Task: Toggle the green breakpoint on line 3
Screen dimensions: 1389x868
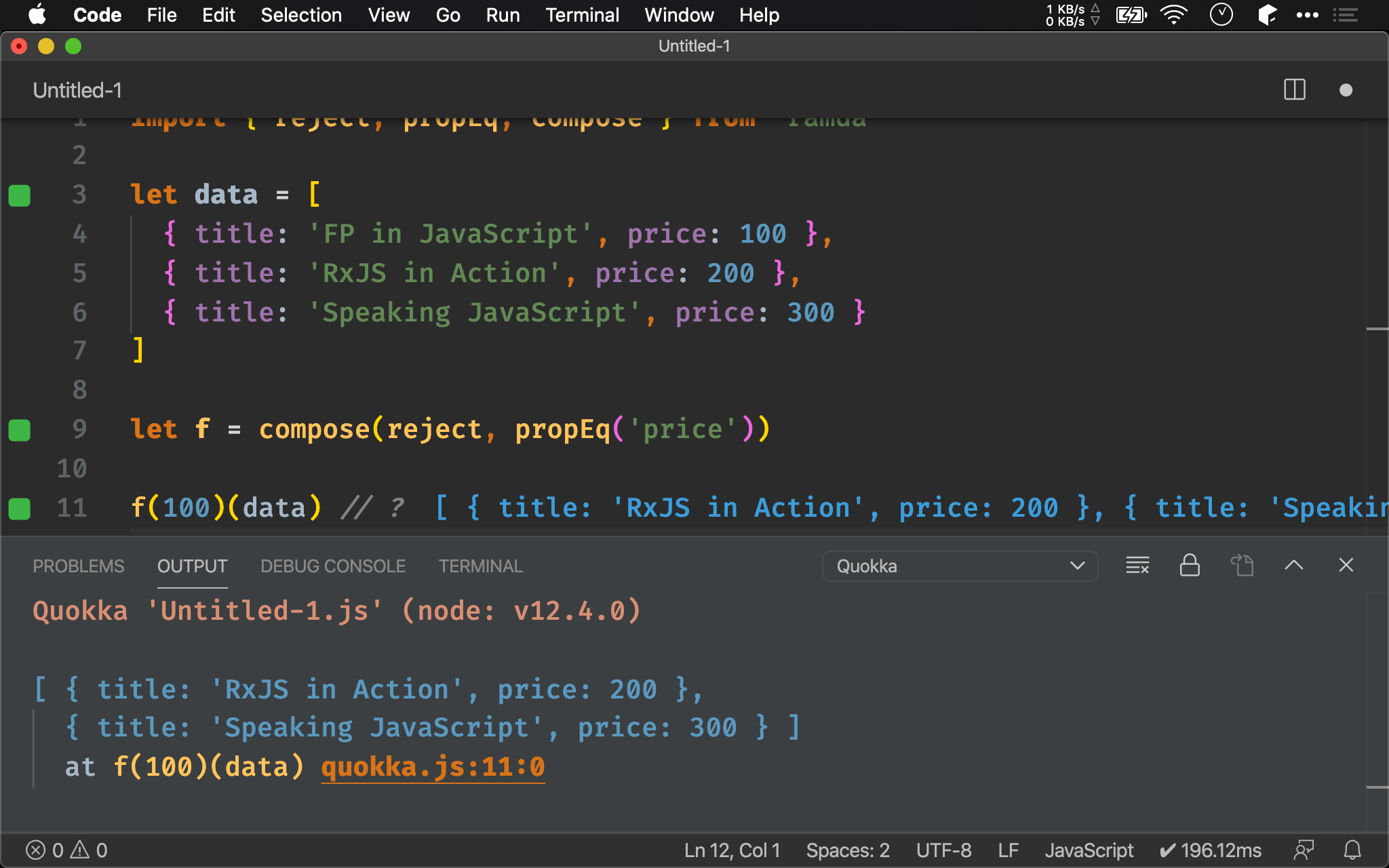Action: pos(20,194)
